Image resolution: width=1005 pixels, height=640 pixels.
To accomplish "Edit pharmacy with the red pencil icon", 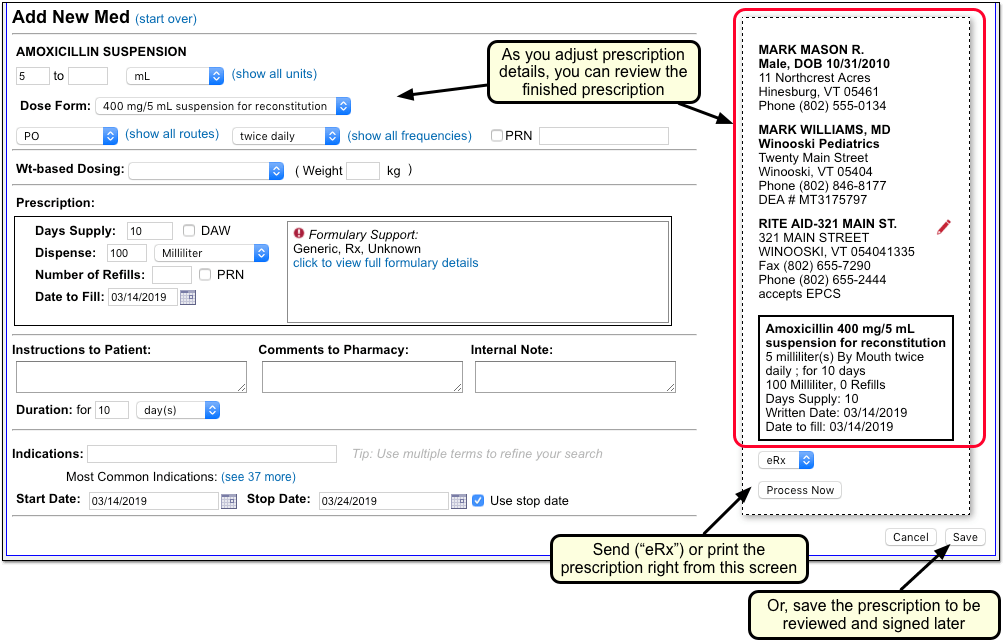I will [x=943, y=227].
